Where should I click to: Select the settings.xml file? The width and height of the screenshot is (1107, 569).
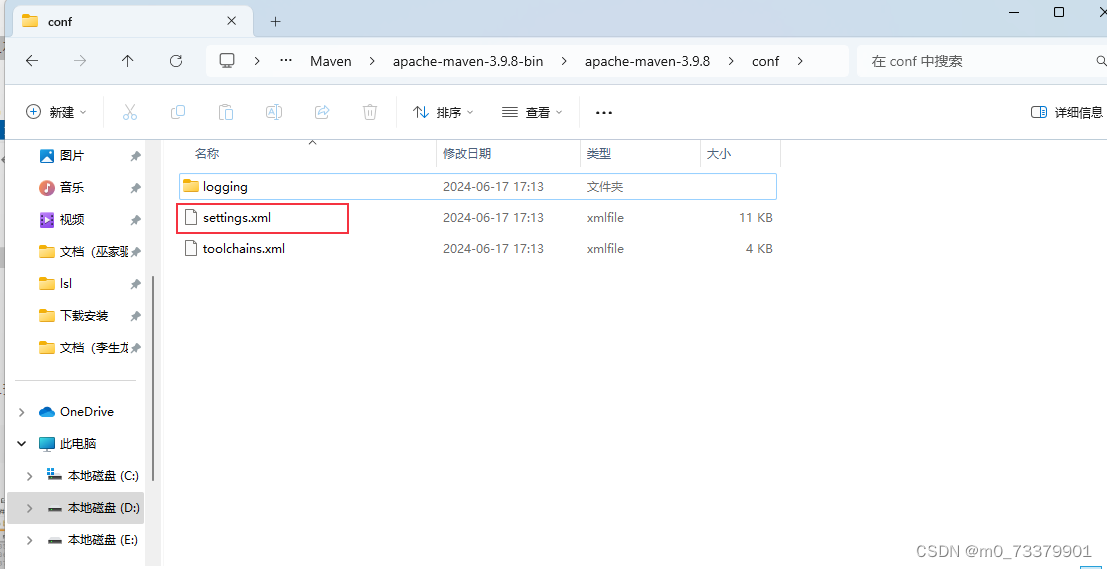[x=478, y=217]
